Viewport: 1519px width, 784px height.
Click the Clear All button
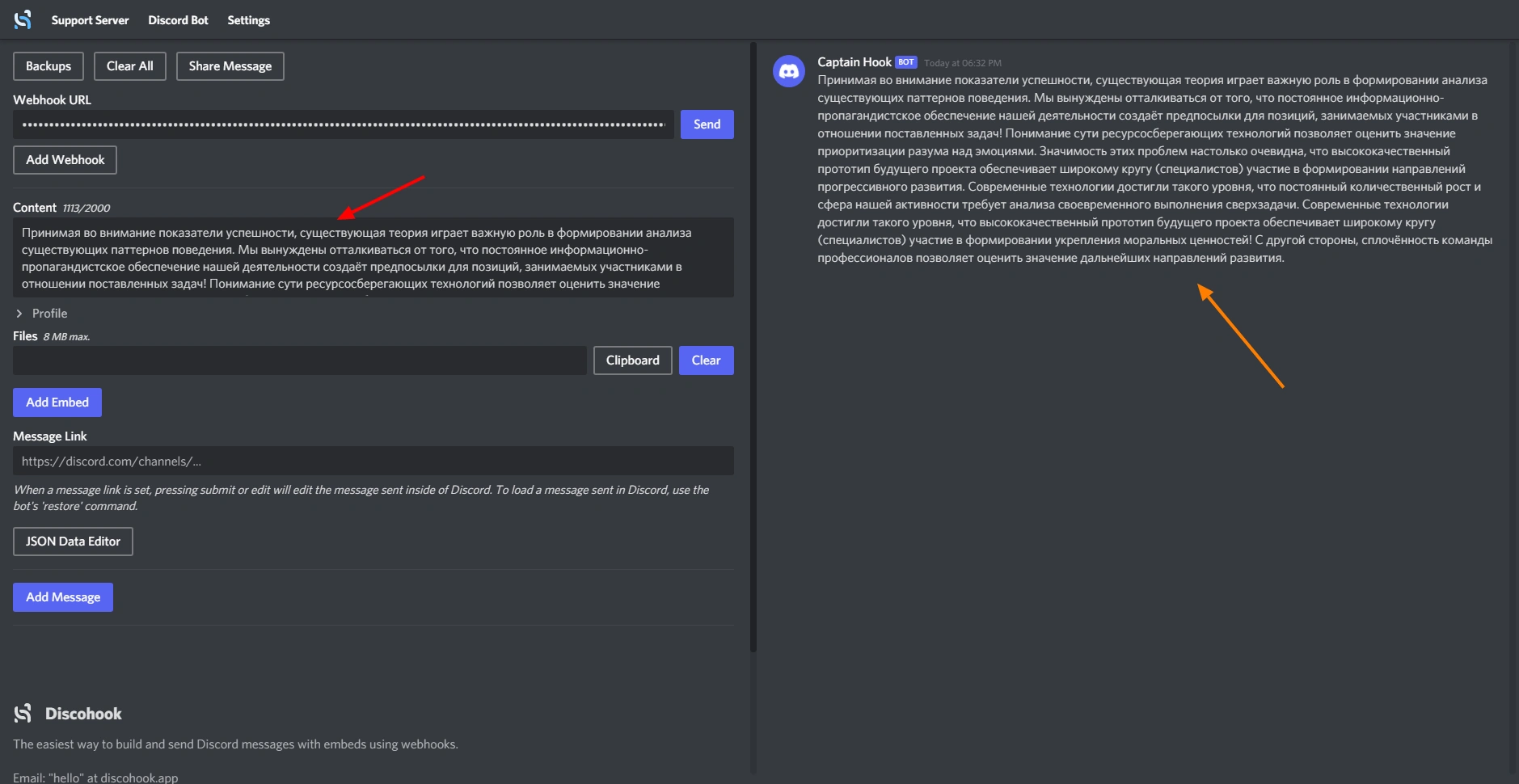coord(130,66)
